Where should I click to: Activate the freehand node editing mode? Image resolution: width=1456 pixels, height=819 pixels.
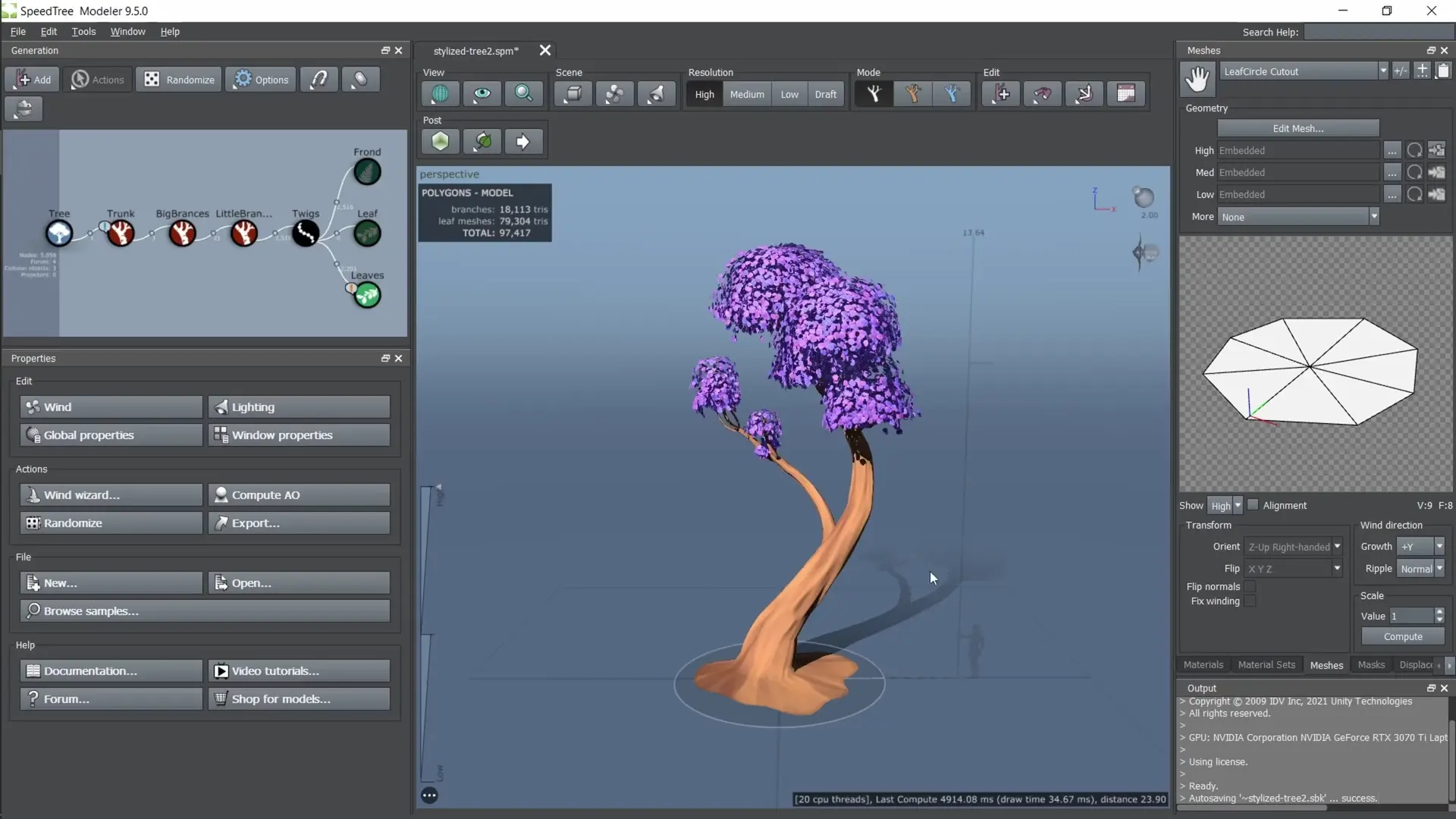pyautogui.click(x=952, y=93)
